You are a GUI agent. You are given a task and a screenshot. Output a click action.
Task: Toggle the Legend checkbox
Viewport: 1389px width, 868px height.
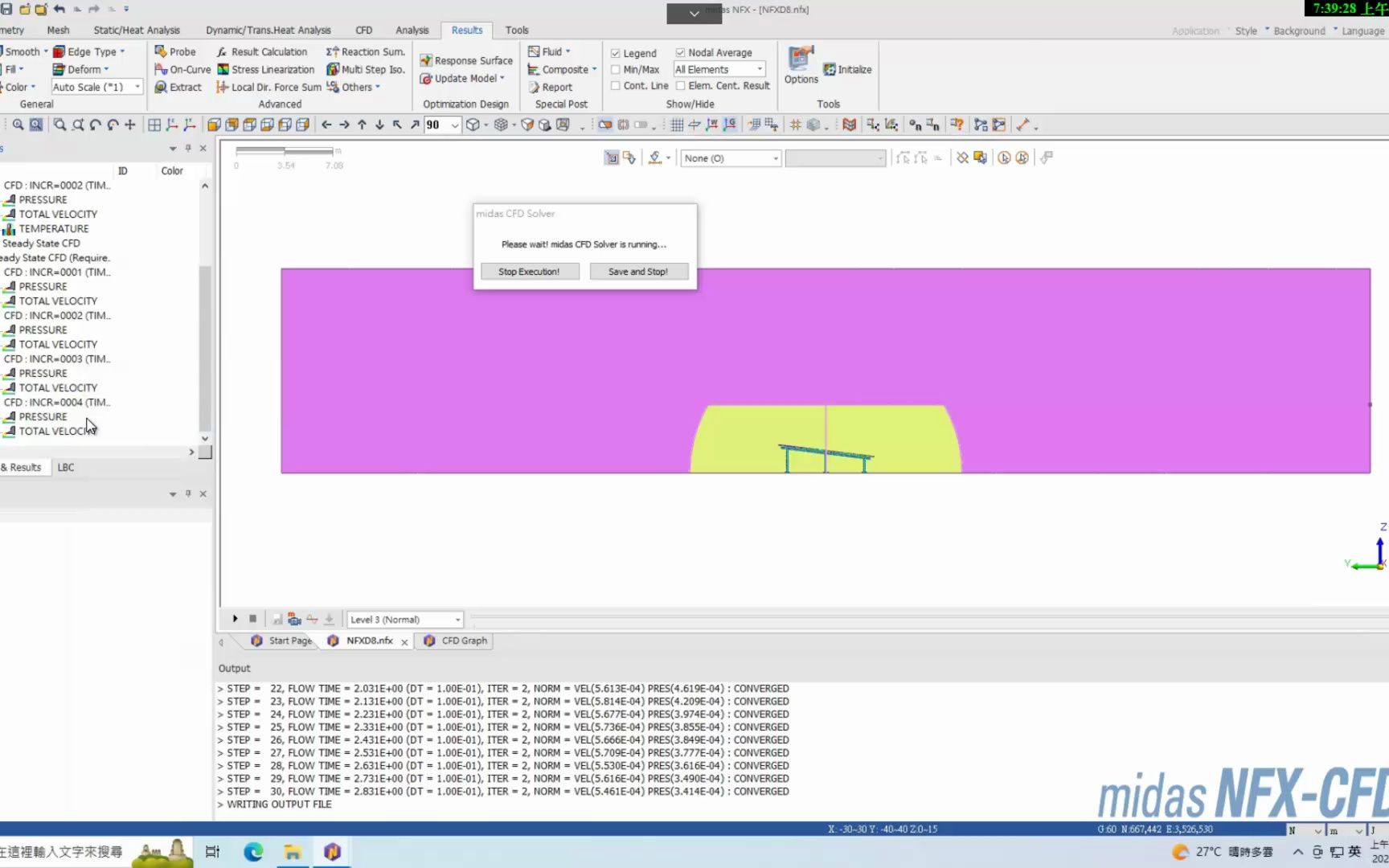615,53
